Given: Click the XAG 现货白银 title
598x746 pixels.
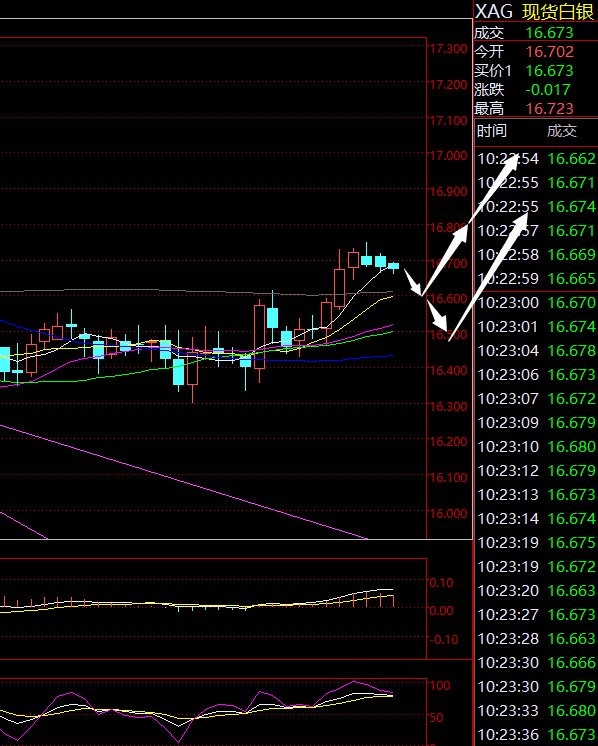Looking at the screenshot, I should coord(535,11).
